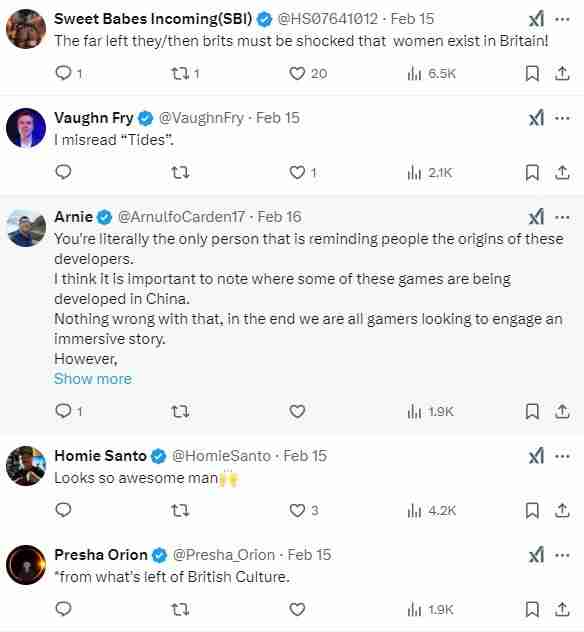Repost Vaughn Fry's tweet

180,173
